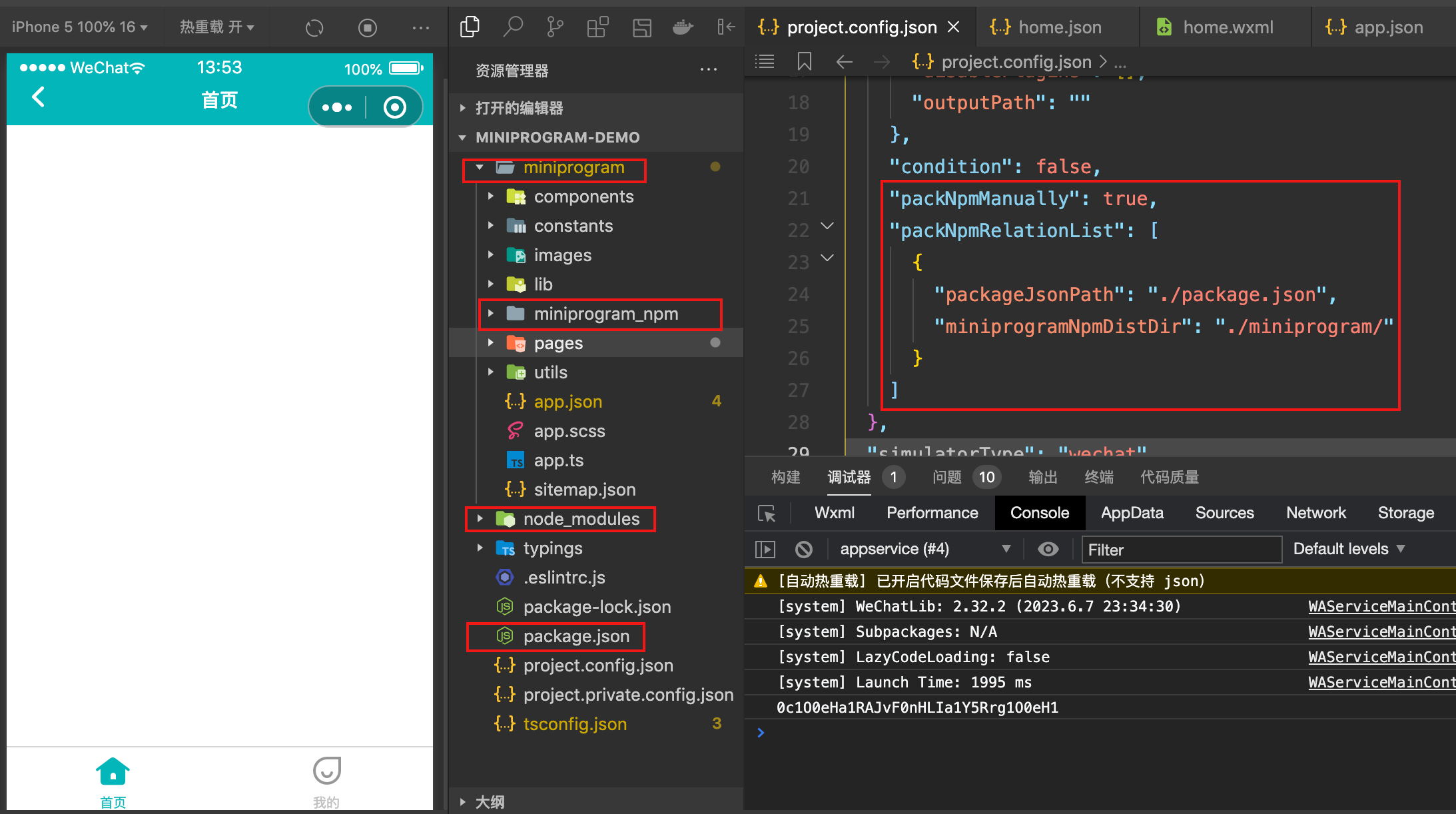Navigate back with the left arrow

[844, 62]
